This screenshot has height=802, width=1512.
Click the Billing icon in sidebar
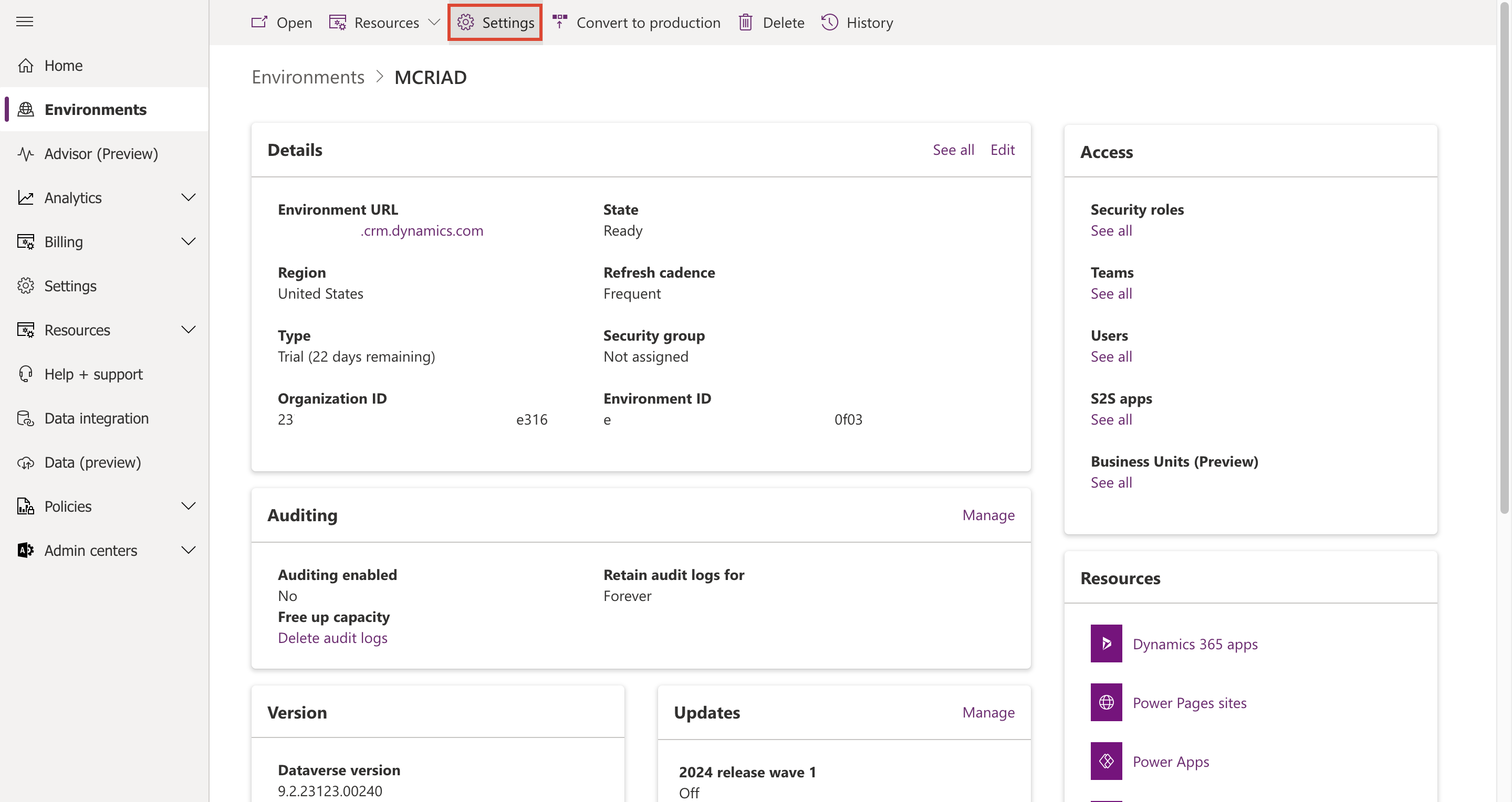pos(25,242)
